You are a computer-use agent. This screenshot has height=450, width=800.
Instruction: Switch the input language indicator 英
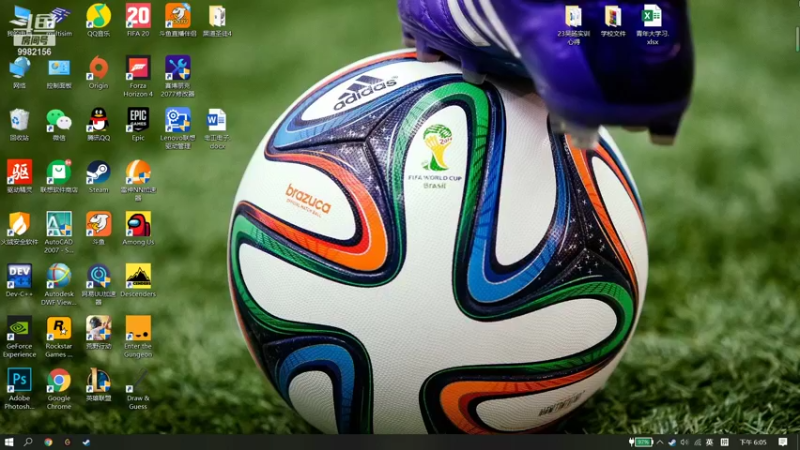[x=709, y=442]
